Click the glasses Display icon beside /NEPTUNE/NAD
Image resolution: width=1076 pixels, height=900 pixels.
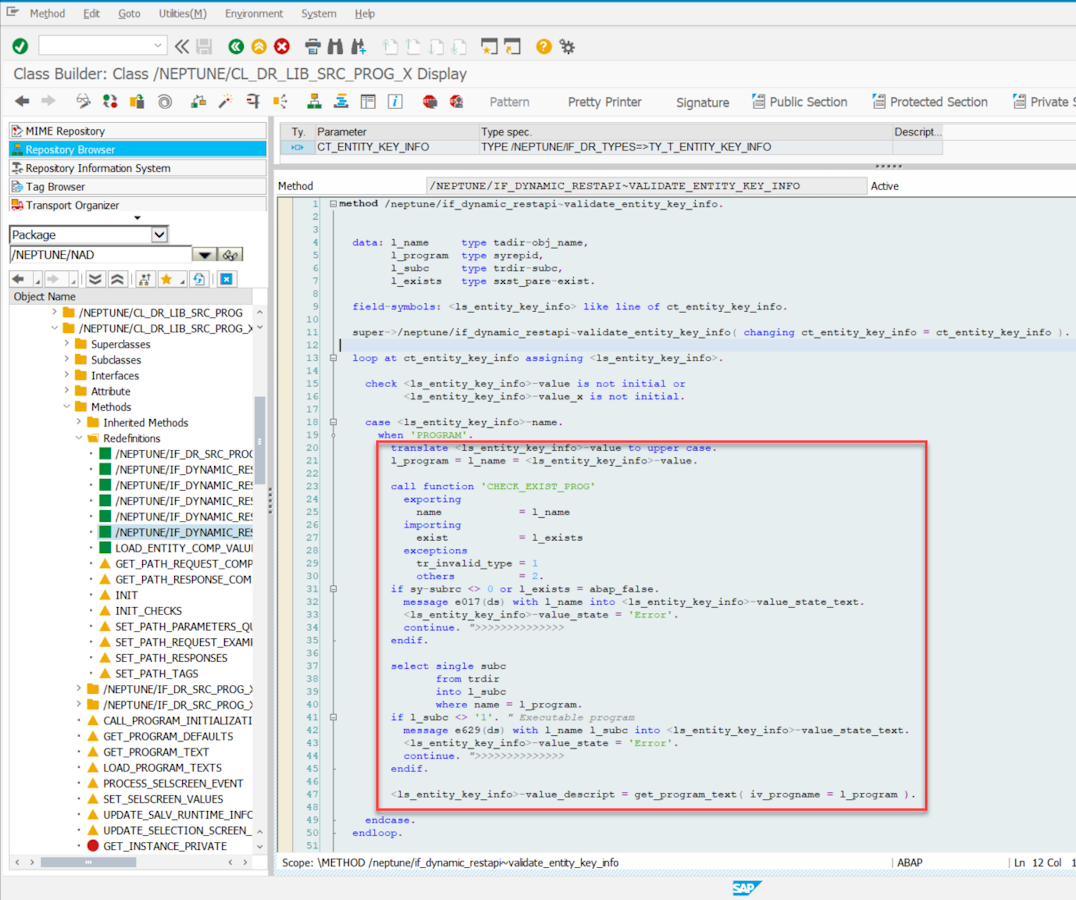pos(231,255)
